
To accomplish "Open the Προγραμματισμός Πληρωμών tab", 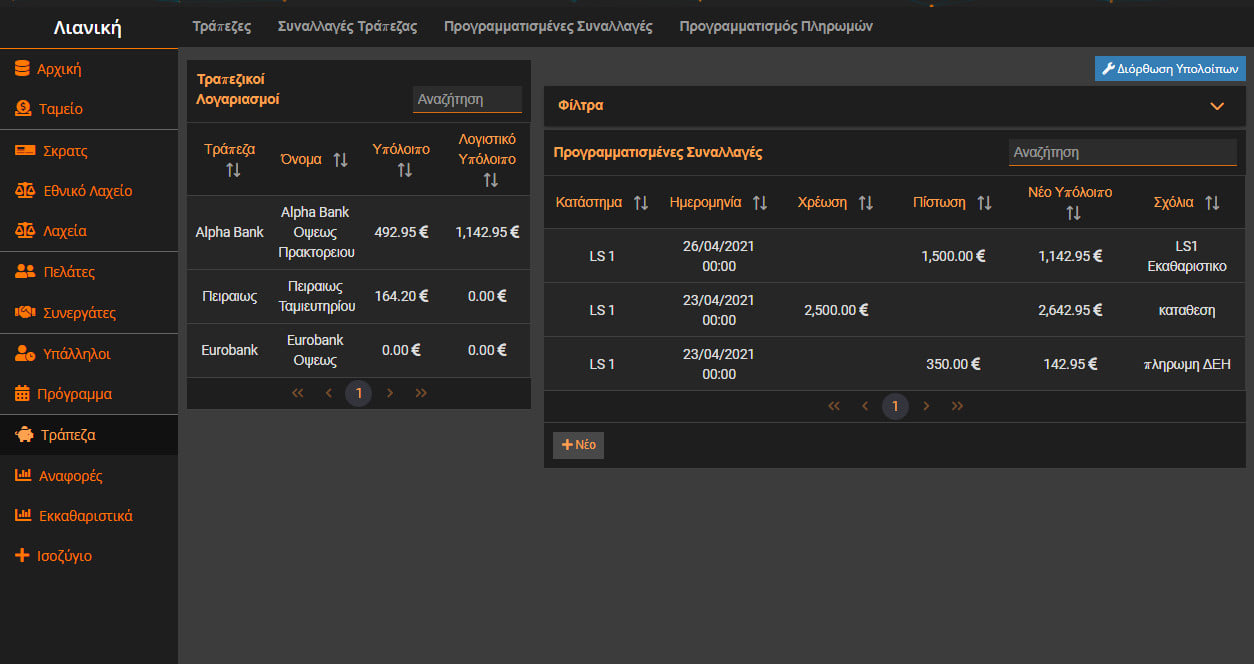I will coord(776,26).
